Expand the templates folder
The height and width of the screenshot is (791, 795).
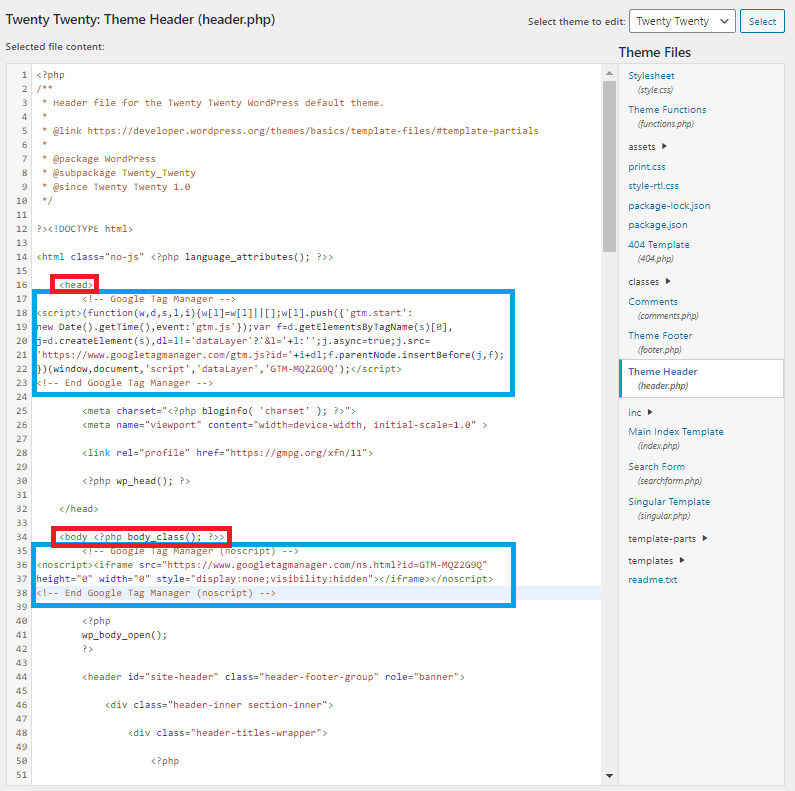(656, 561)
